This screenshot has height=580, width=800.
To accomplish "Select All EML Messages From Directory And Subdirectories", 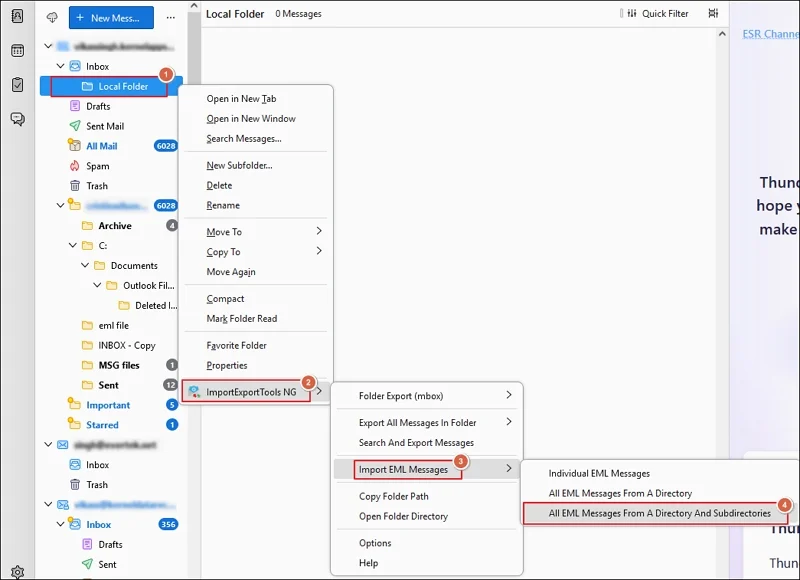I will (x=659, y=513).
